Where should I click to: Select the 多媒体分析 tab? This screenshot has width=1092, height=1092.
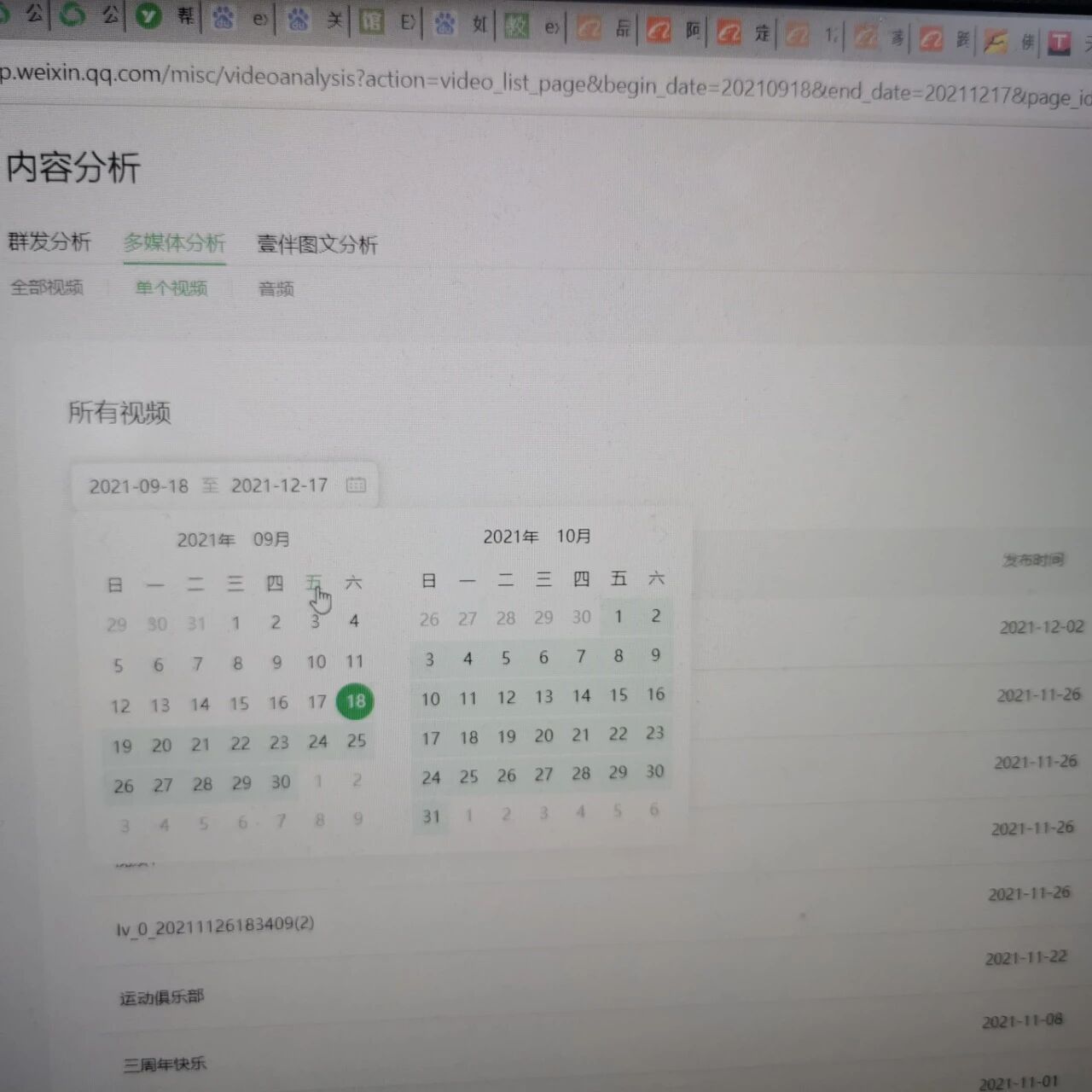[174, 243]
